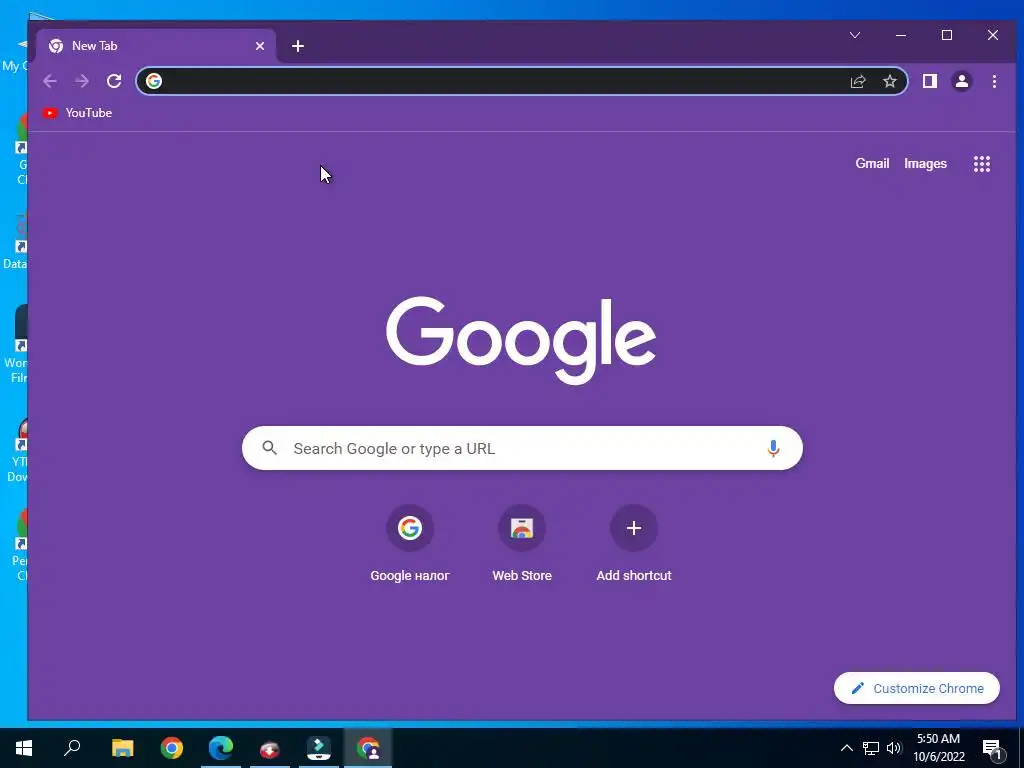Image resolution: width=1024 pixels, height=768 pixels.
Task: Focus the Search Google or type URL box
Action: tap(522, 448)
